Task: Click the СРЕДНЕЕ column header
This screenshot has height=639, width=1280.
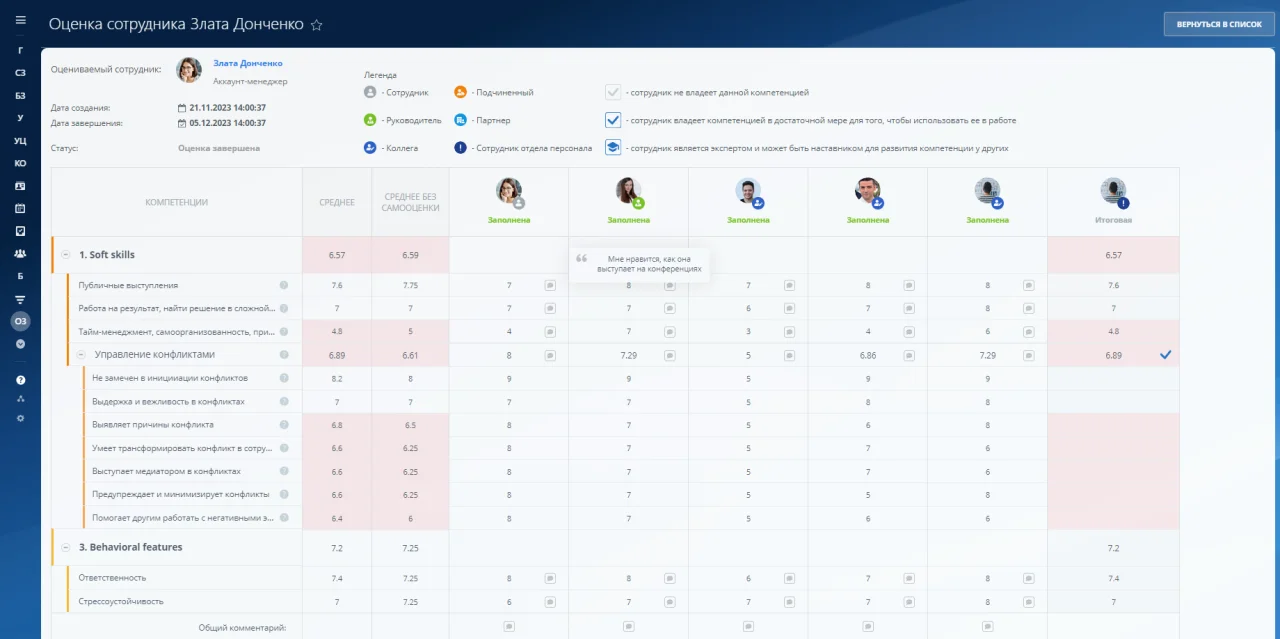Action: [x=337, y=202]
